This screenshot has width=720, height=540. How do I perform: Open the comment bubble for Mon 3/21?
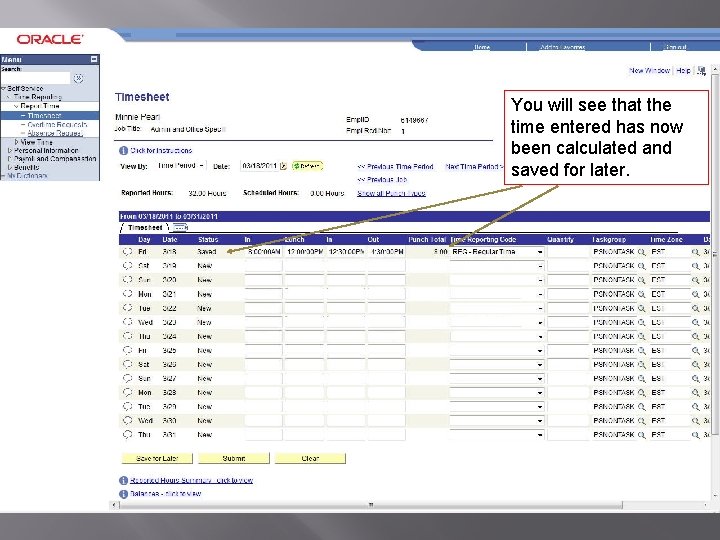128,294
